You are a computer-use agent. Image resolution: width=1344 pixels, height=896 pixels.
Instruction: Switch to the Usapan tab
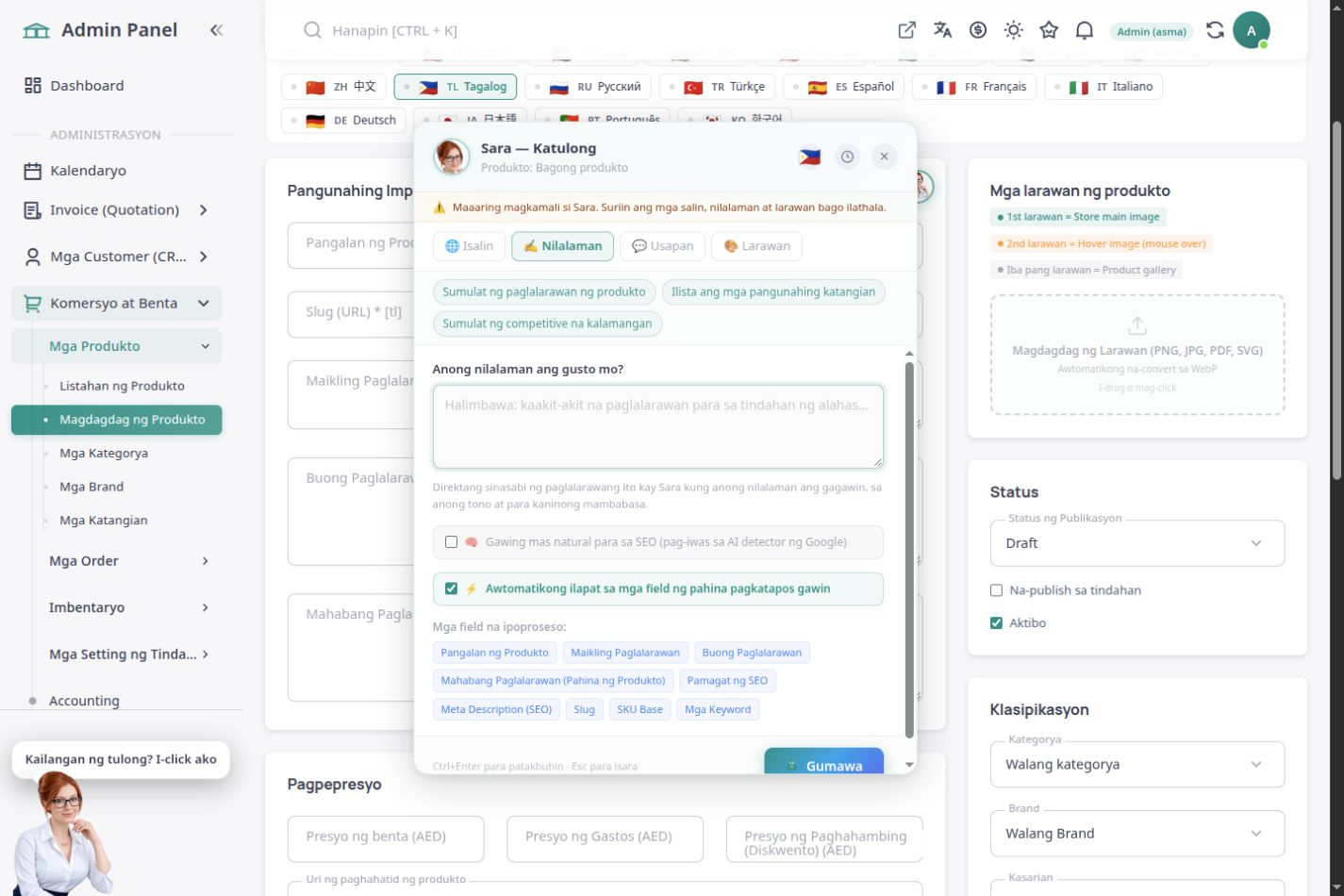[x=663, y=246]
